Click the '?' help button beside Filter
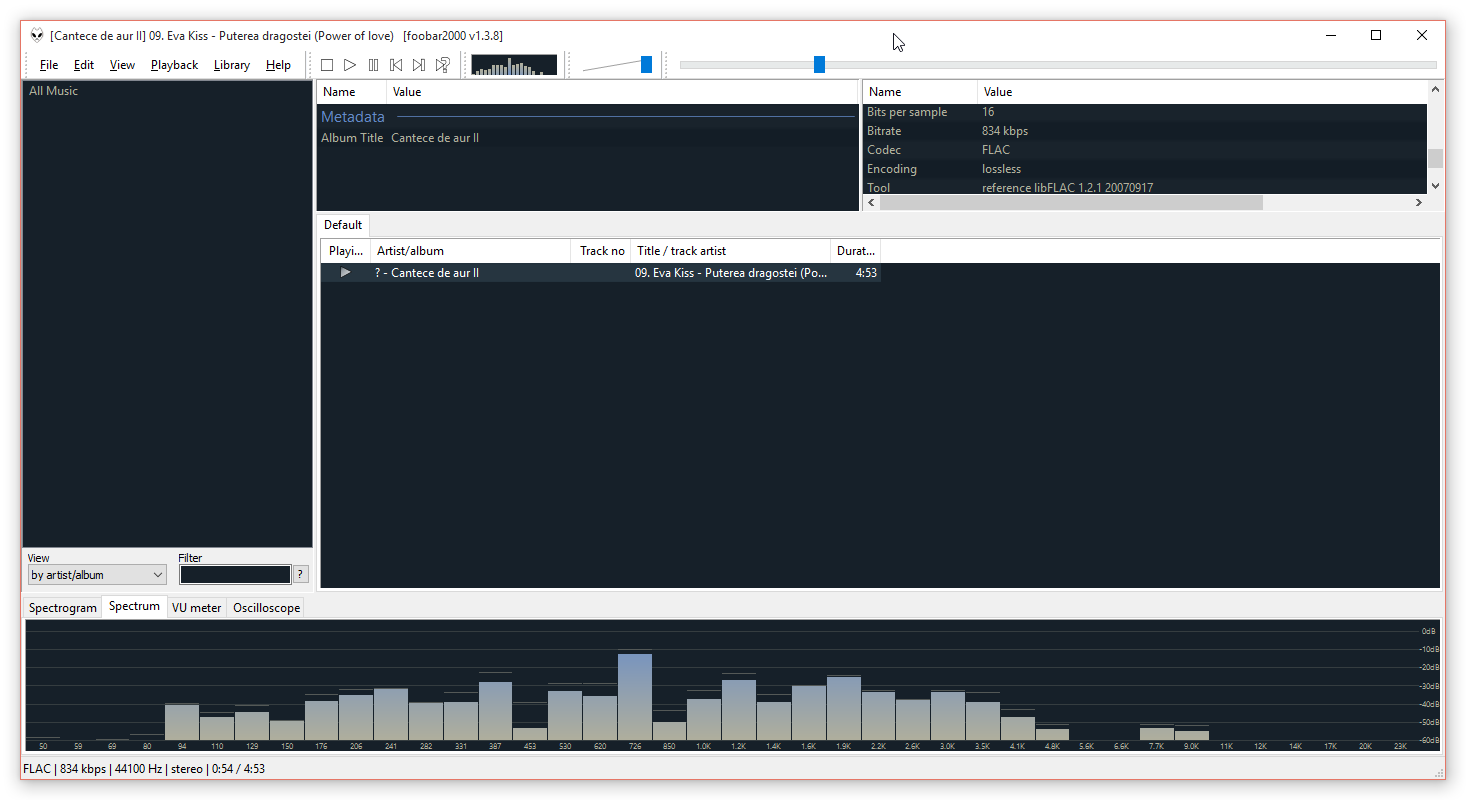Screen dimensions: 1466x800 (x=301, y=575)
